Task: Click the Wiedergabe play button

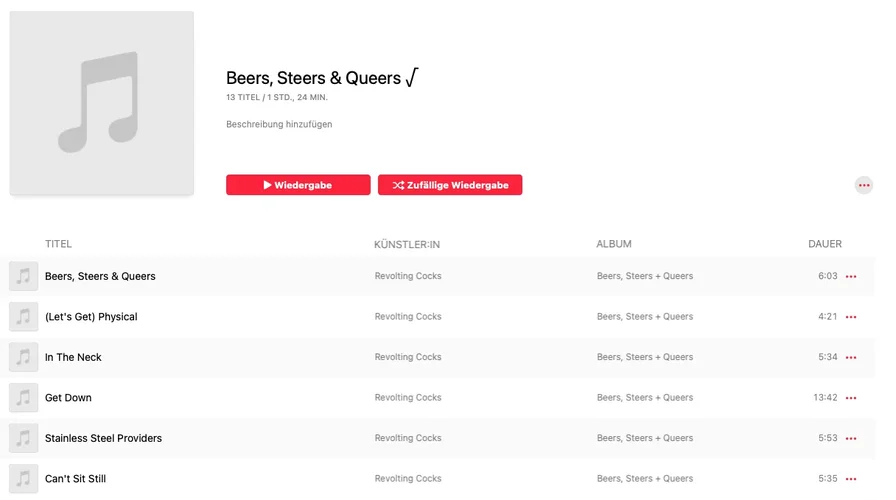Action: pos(298,185)
